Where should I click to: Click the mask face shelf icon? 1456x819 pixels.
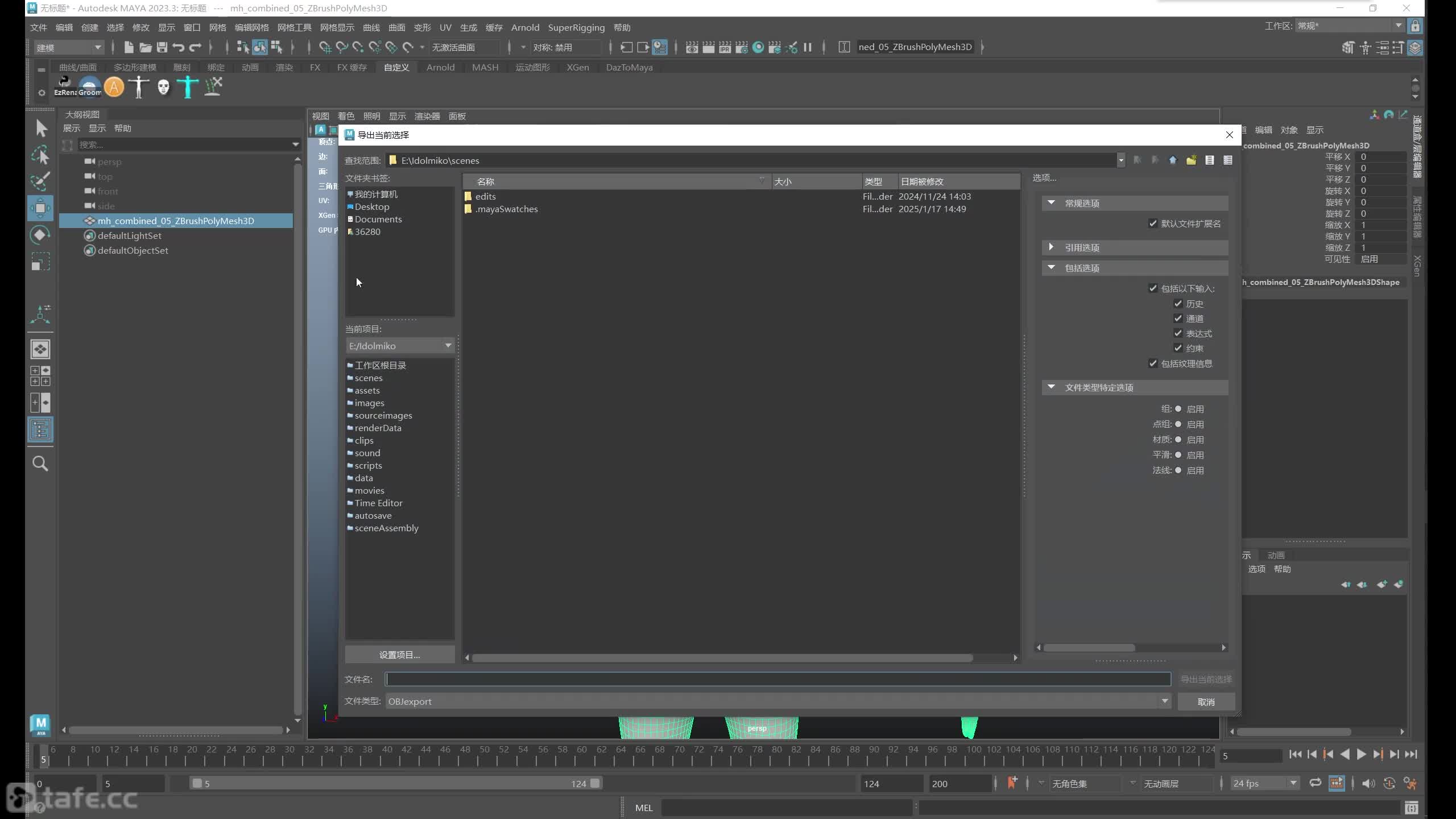(x=163, y=87)
